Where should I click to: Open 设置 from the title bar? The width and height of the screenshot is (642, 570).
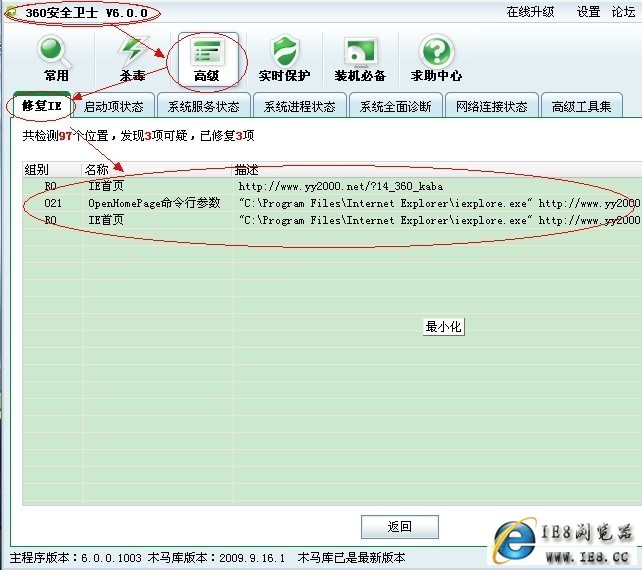588,12
